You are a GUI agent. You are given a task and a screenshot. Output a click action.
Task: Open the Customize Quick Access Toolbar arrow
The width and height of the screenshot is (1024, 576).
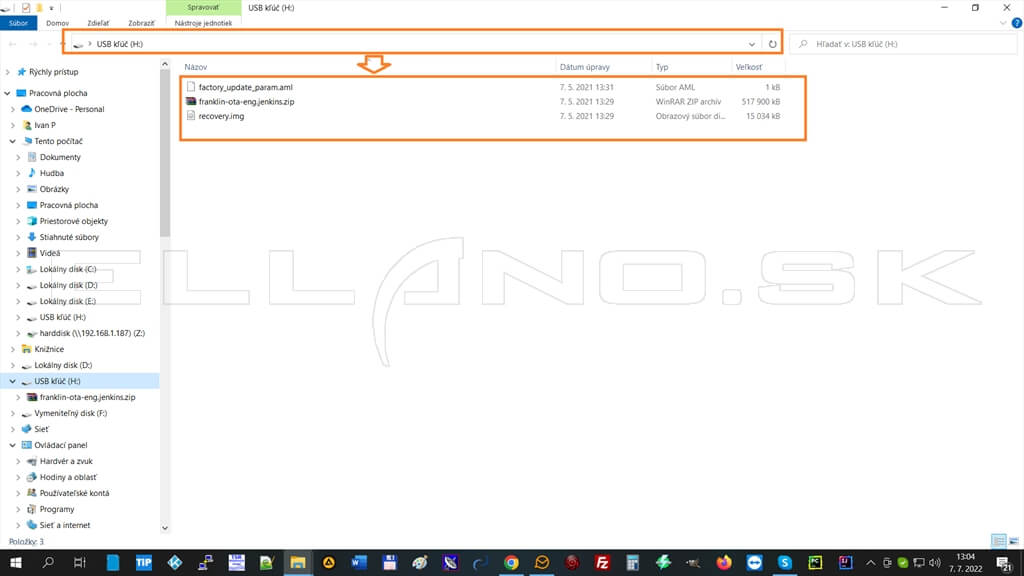(52, 8)
